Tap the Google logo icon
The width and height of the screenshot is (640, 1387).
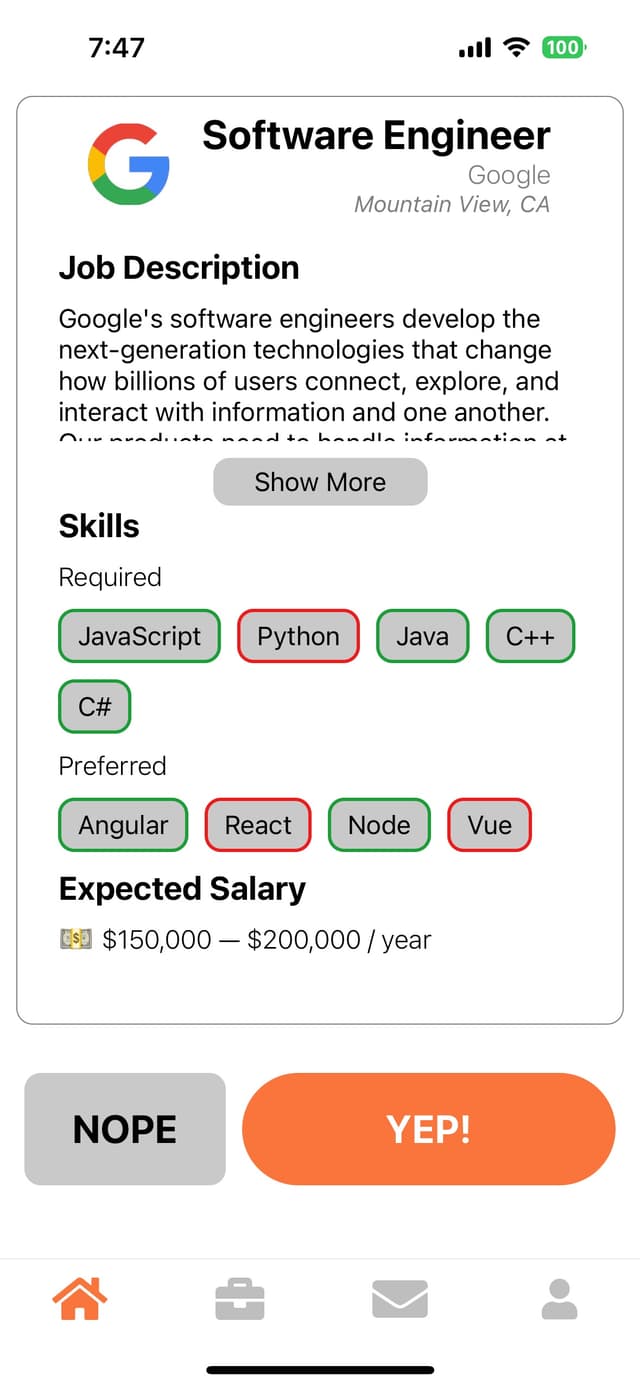pyautogui.click(x=128, y=164)
